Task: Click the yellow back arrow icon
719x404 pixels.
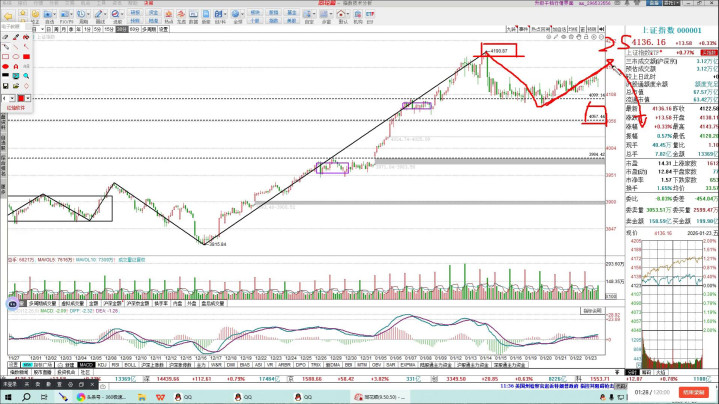Action: [x=8, y=16]
